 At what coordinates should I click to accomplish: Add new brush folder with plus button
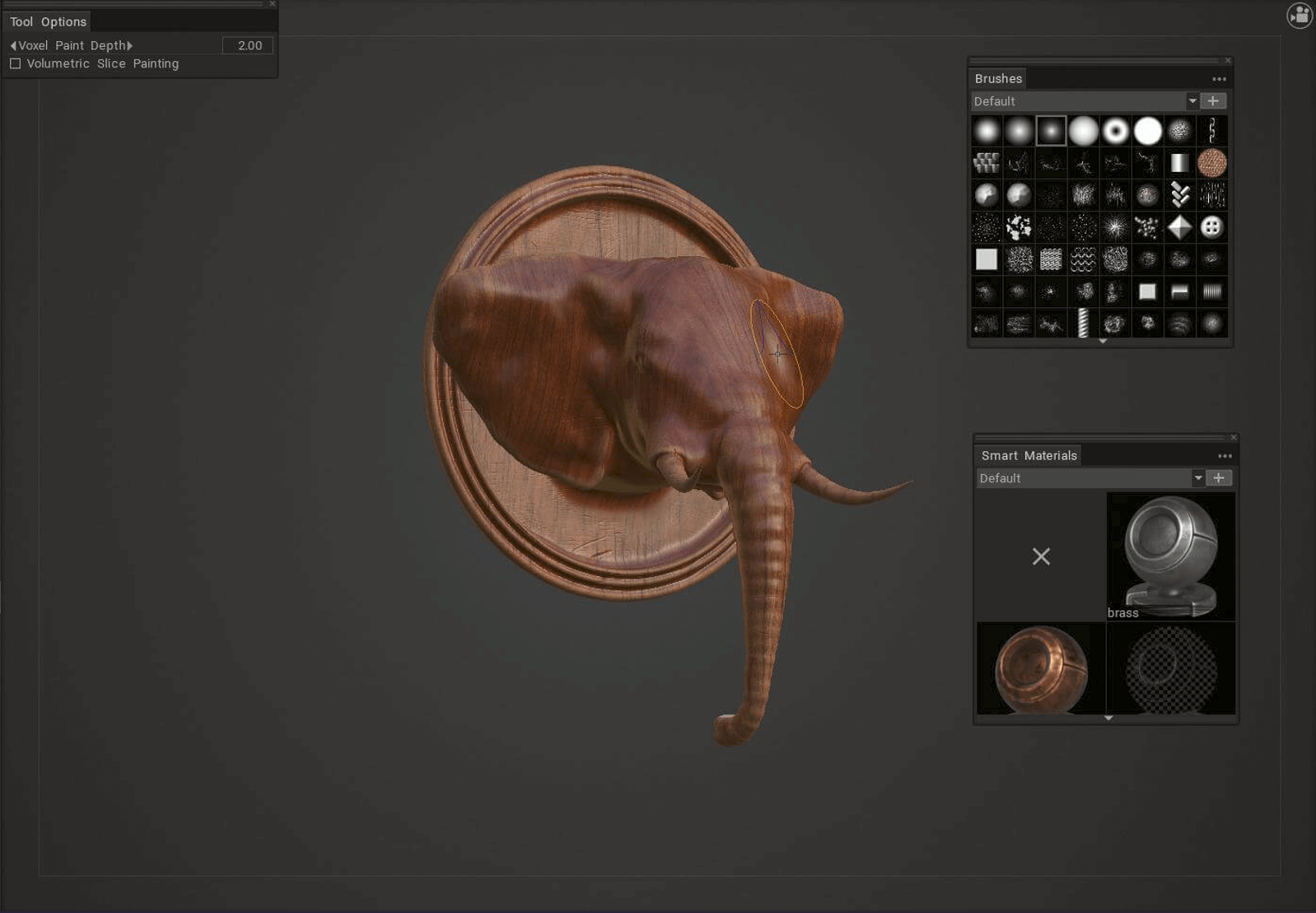1213,101
